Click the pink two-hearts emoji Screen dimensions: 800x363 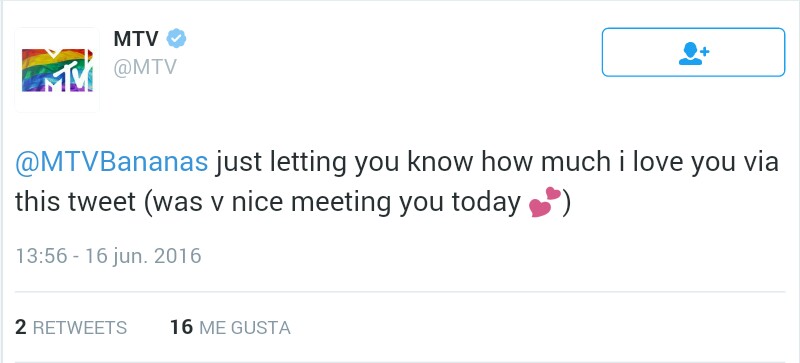(x=545, y=202)
